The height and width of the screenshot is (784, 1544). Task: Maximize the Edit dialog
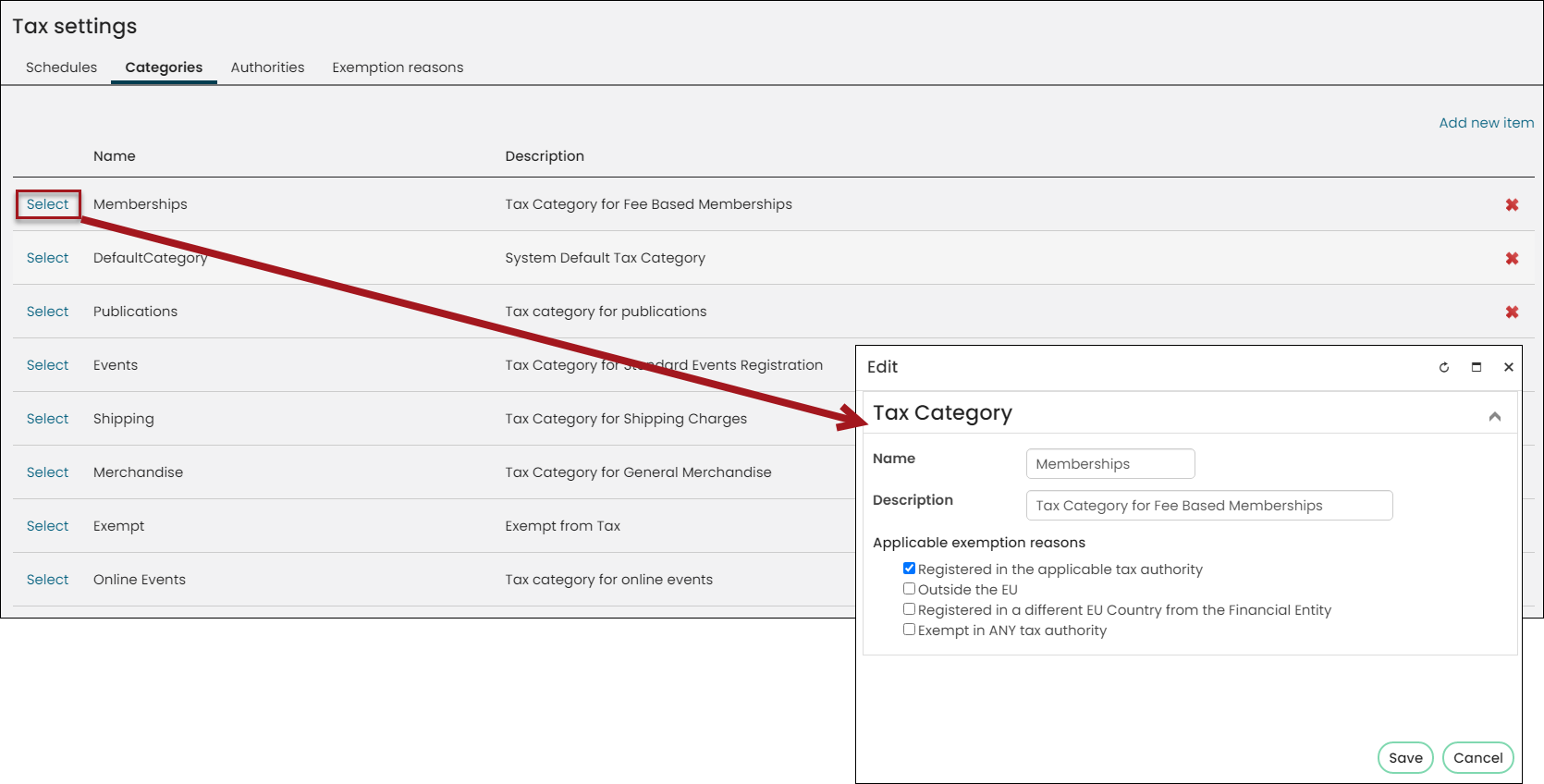(x=1477, y=367)
